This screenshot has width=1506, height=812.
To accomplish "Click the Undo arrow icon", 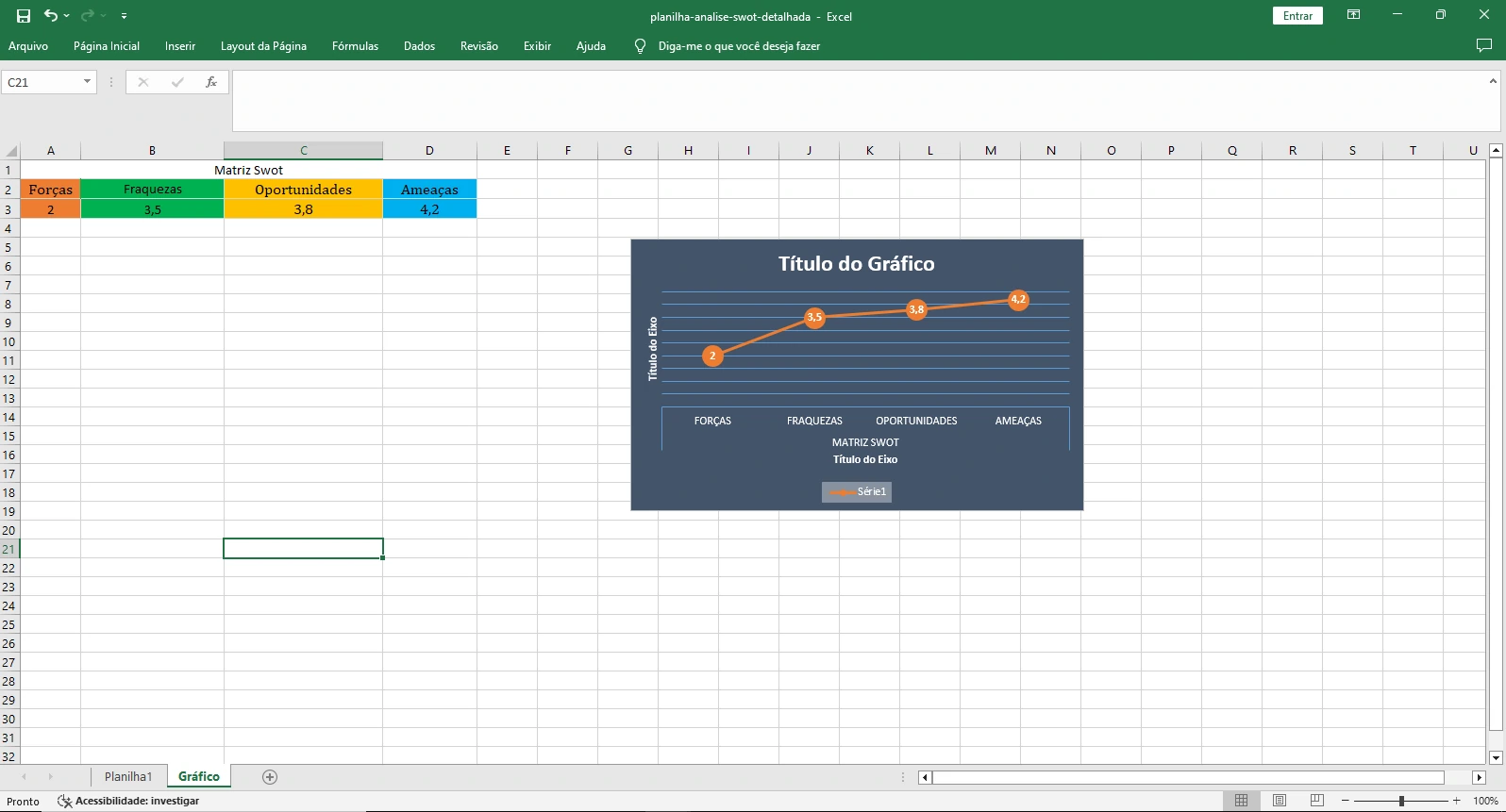I will (51, 16).
